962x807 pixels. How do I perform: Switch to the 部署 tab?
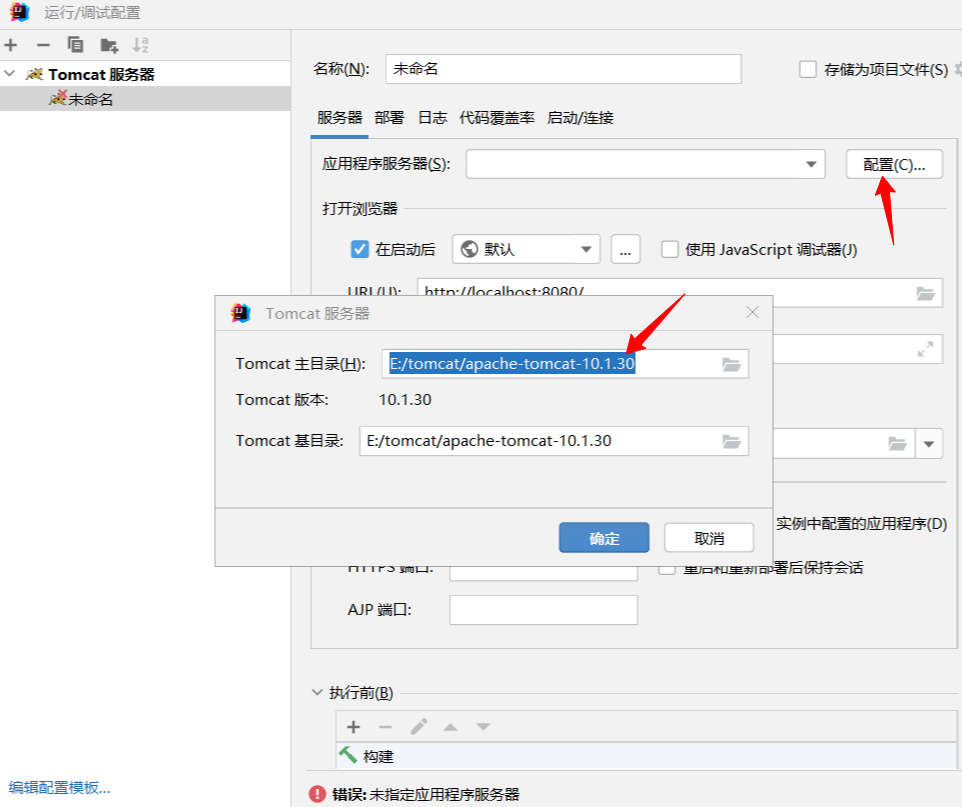click(389, 118)
